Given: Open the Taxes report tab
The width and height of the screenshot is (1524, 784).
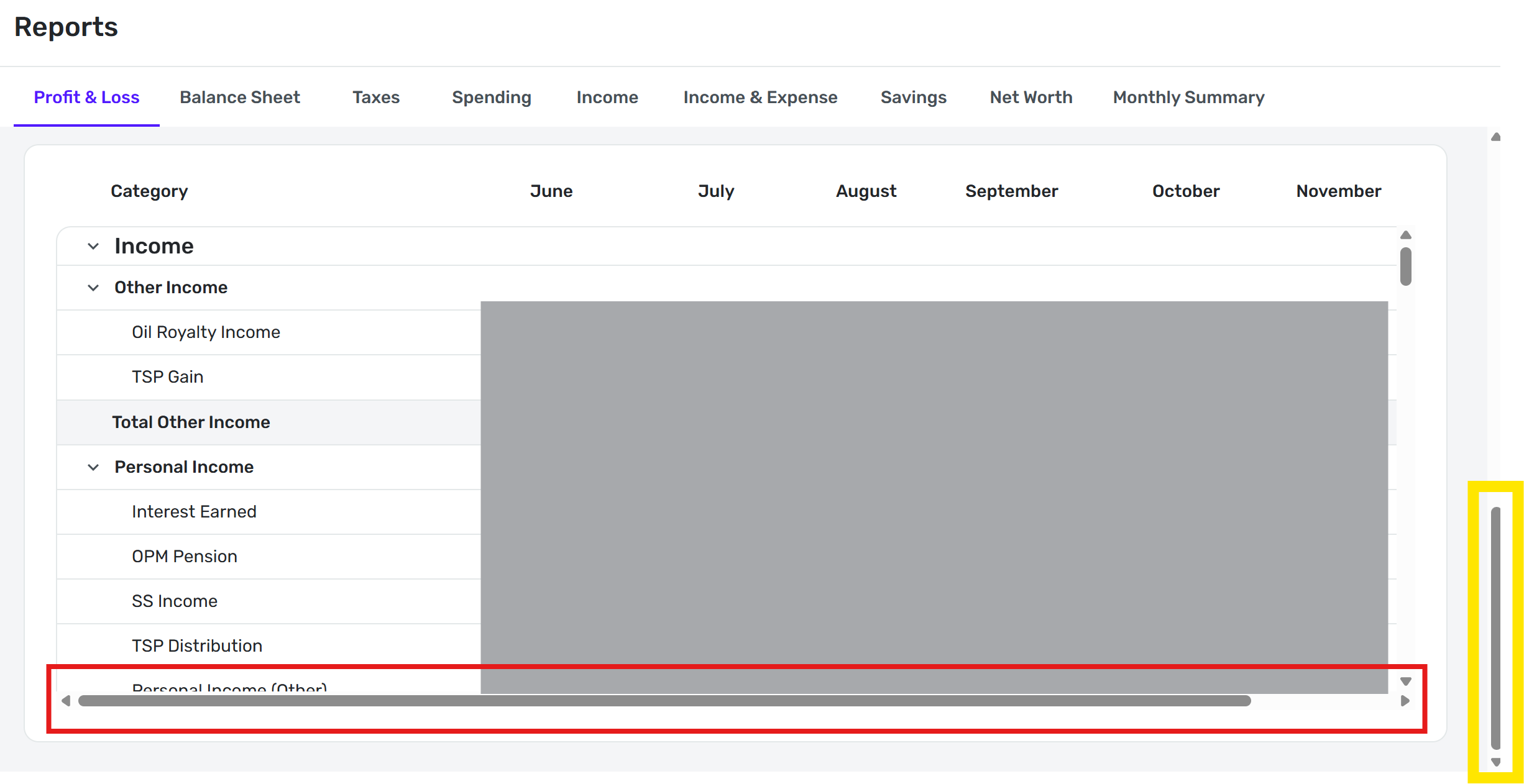Looking at the screenshot, I should (x=375, y=98).
